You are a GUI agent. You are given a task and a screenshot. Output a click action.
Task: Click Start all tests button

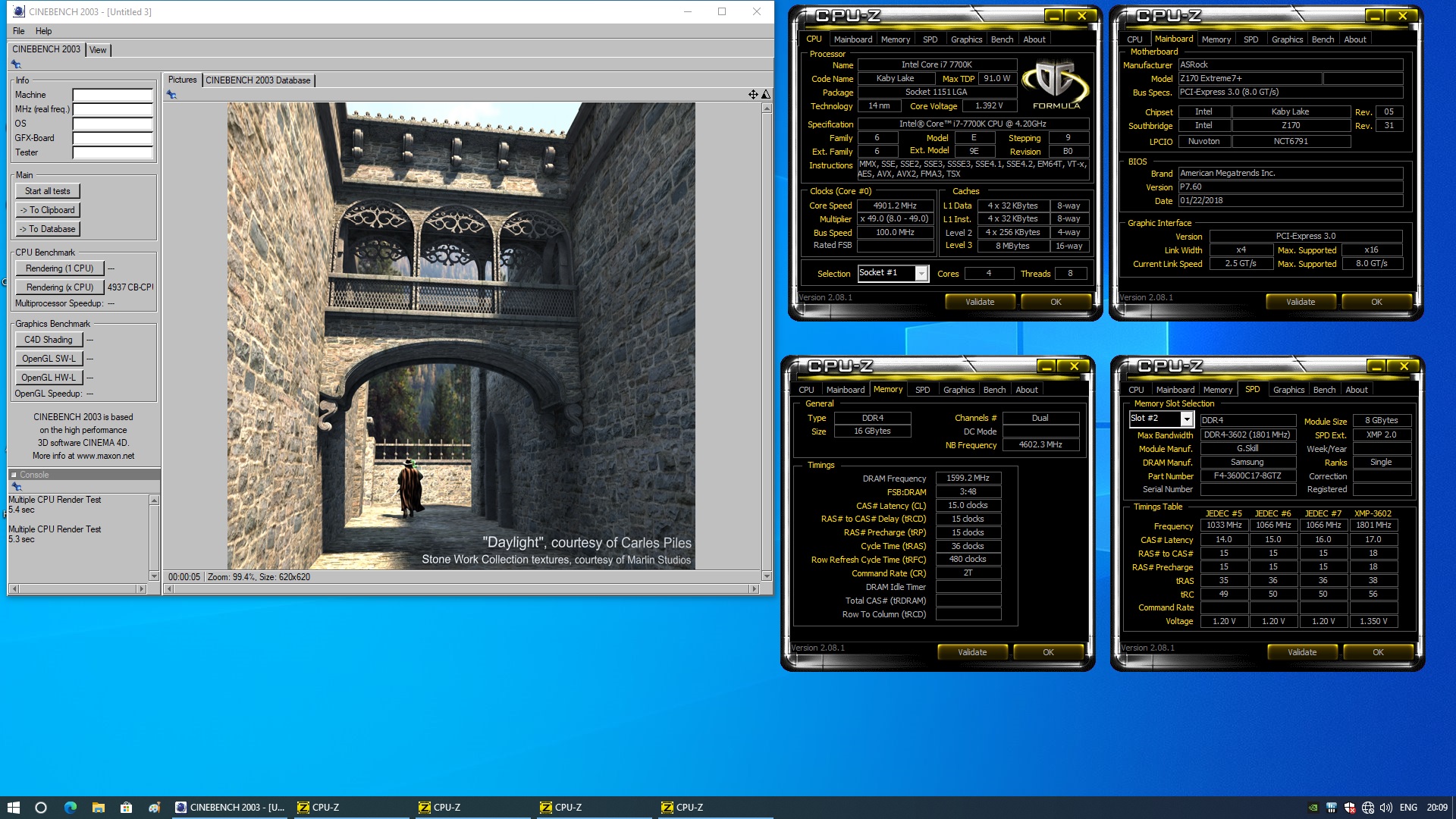48,191
